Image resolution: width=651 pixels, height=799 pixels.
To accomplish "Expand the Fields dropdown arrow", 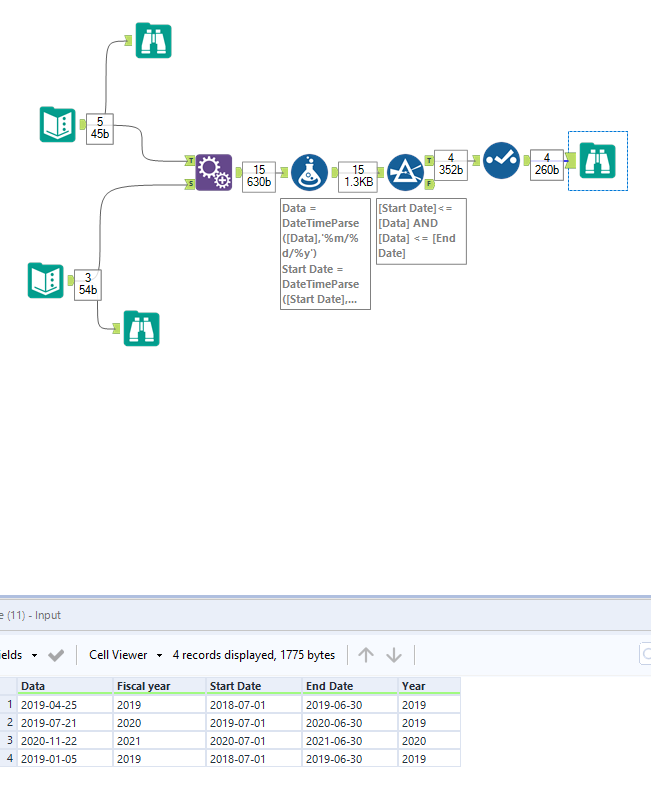I will 34,655.
